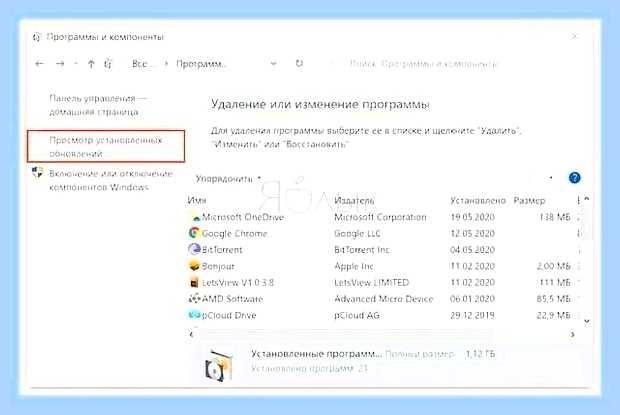620x415 pixels.
Task: Click install date 12.05.2020
Action: (x=473, y=234)
